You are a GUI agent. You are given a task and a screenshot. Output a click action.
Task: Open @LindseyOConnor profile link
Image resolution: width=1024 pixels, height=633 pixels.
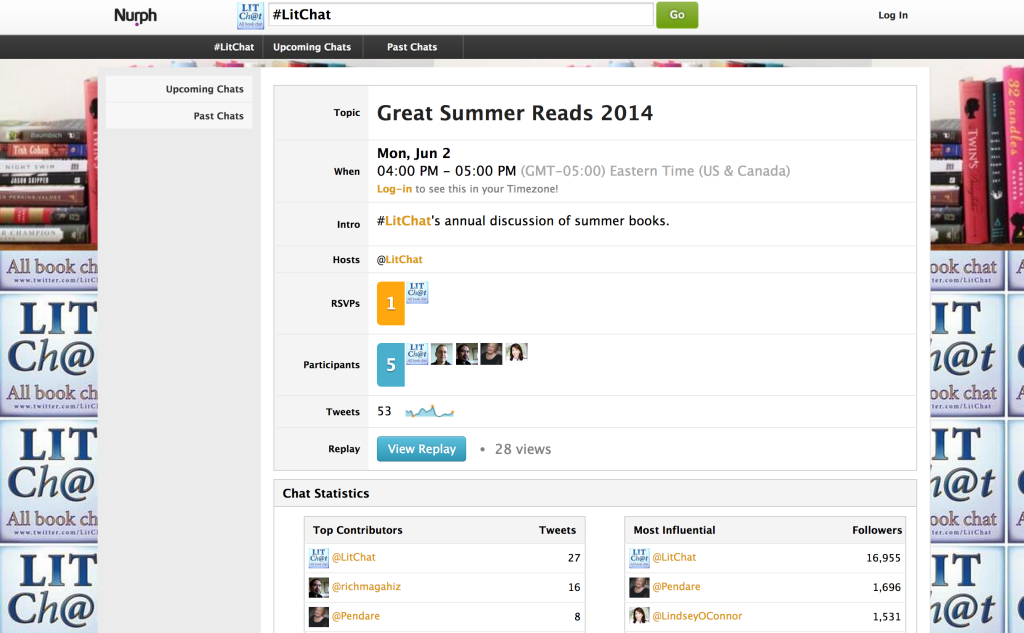coord(697,616)
